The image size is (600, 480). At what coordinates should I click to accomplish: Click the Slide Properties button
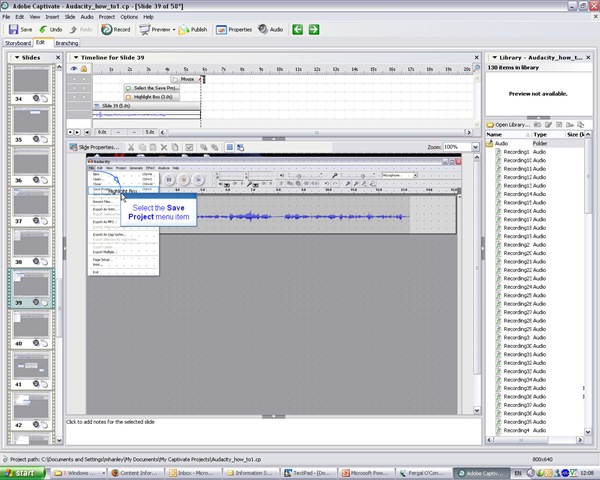(x=95, y=147)
